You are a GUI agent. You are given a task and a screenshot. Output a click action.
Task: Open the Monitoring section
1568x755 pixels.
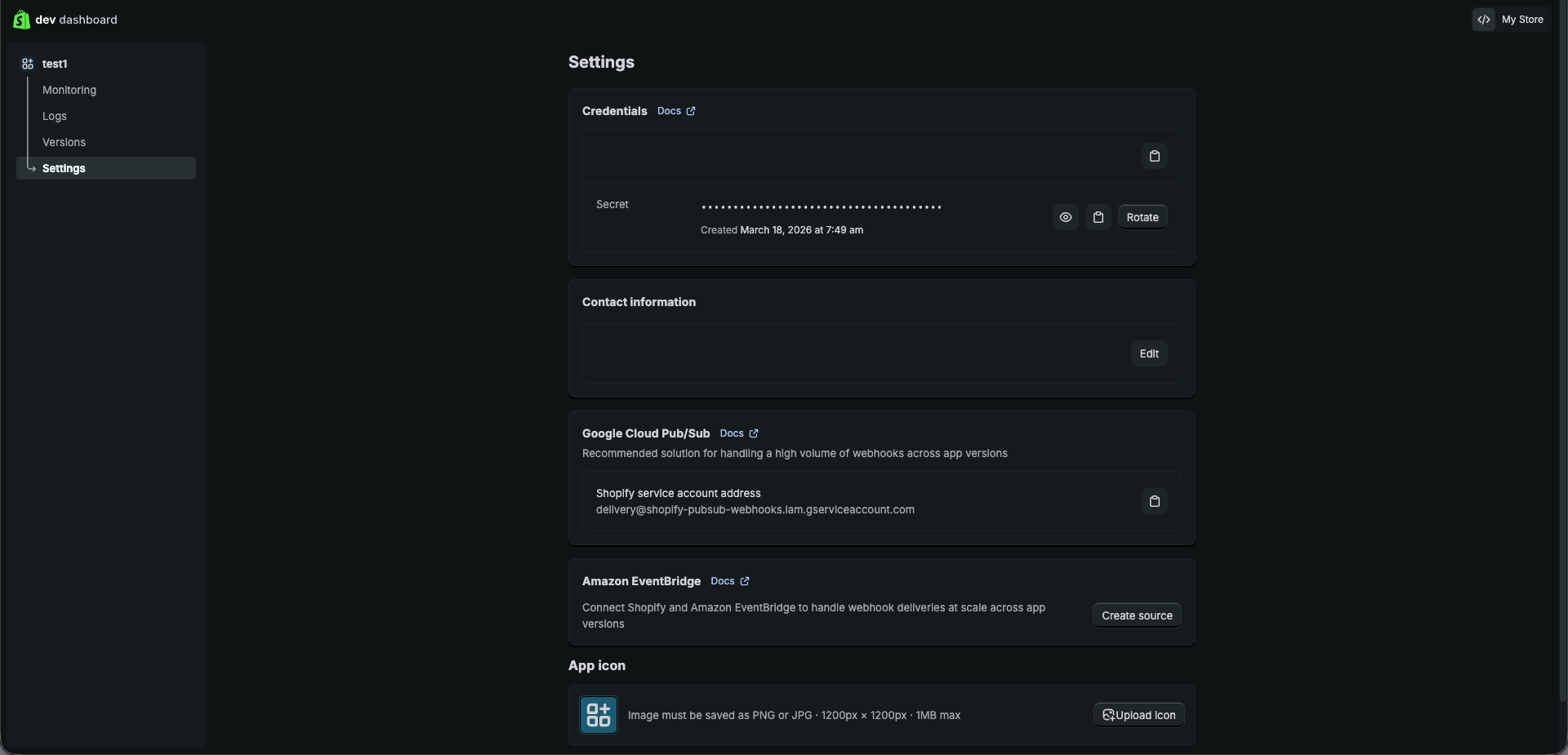click(x=69, y=90)
